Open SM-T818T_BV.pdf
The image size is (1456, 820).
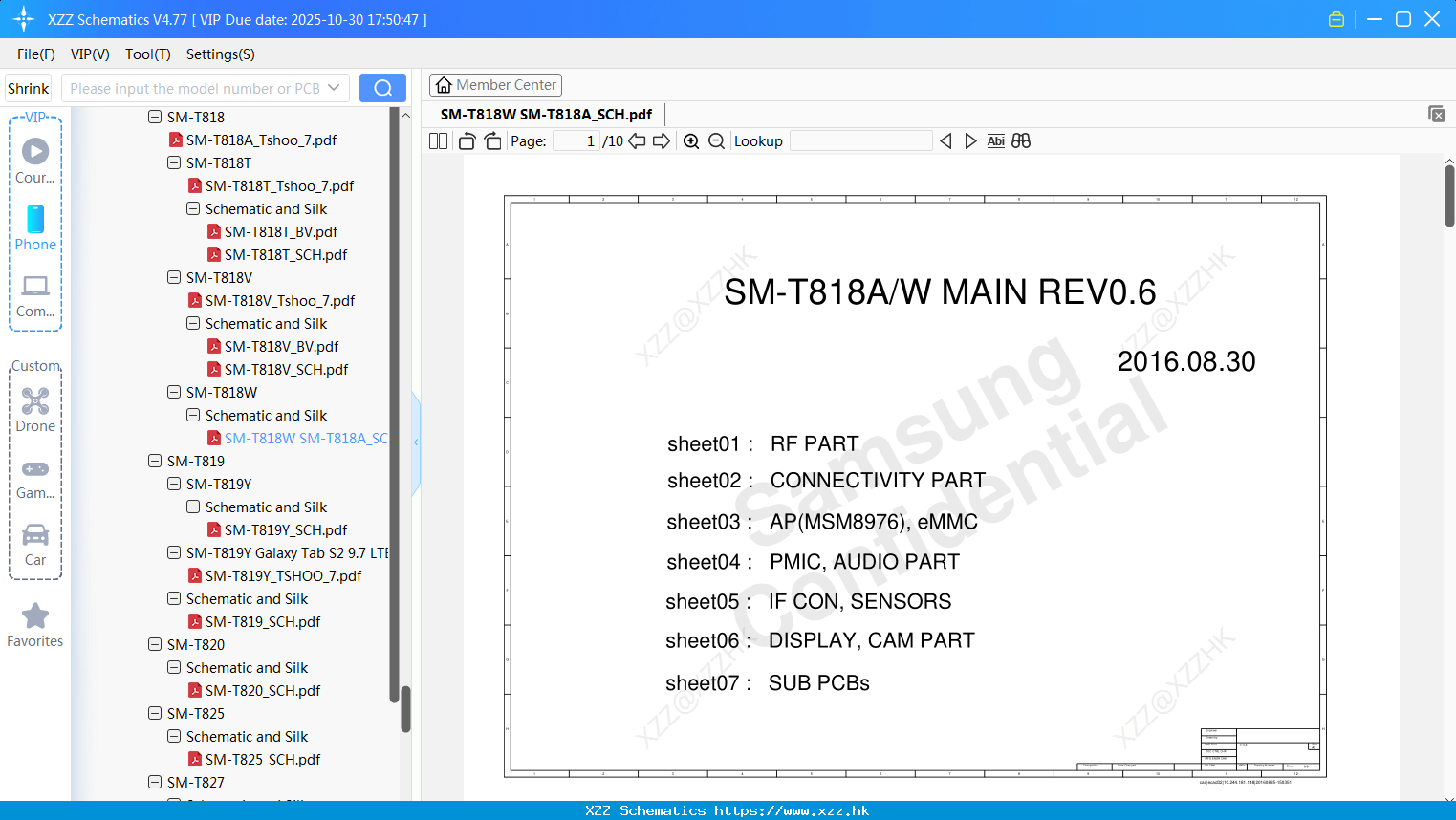tap(272, 231)
